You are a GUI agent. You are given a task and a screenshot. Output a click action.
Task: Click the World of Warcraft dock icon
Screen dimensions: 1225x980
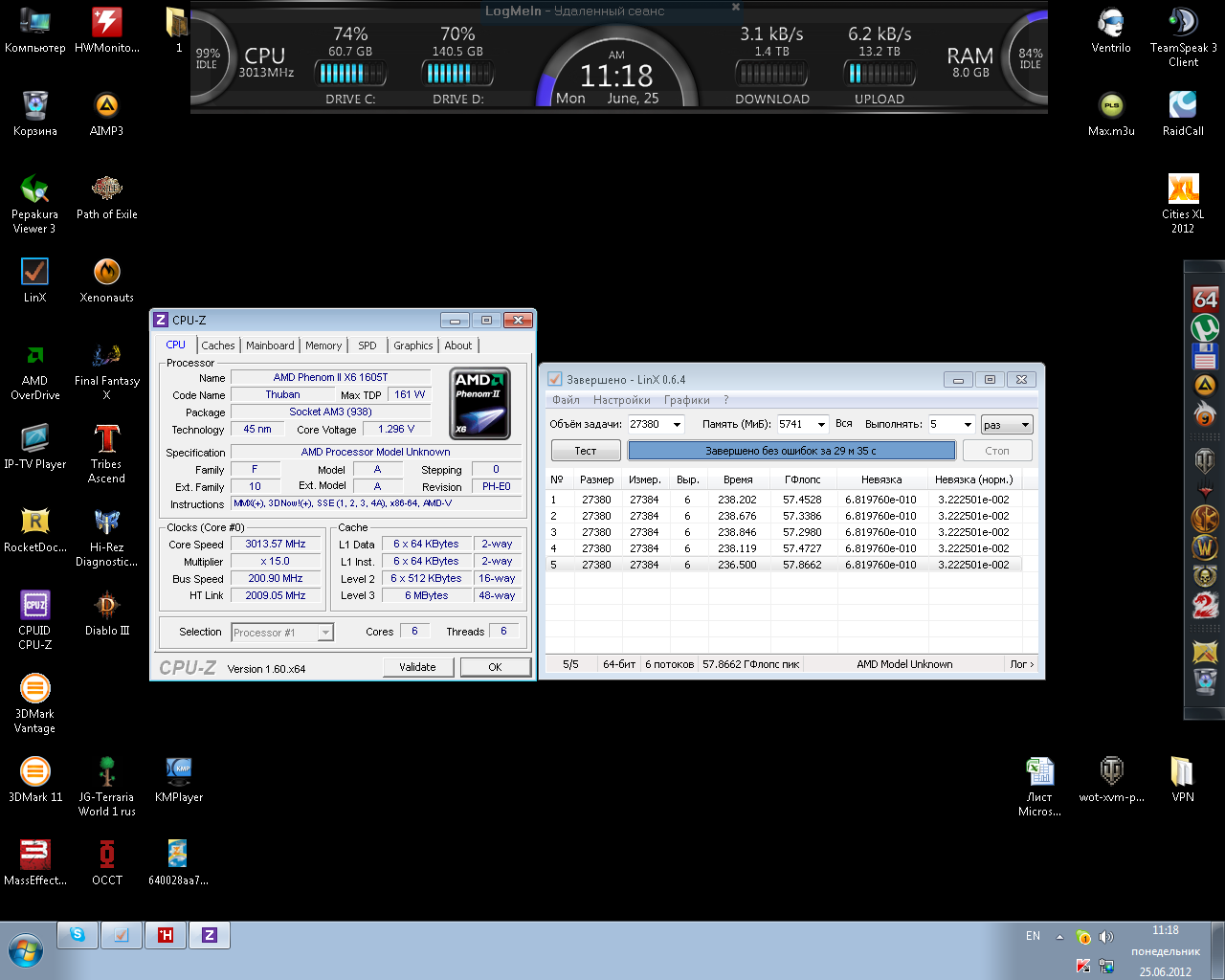point(1205,547)
